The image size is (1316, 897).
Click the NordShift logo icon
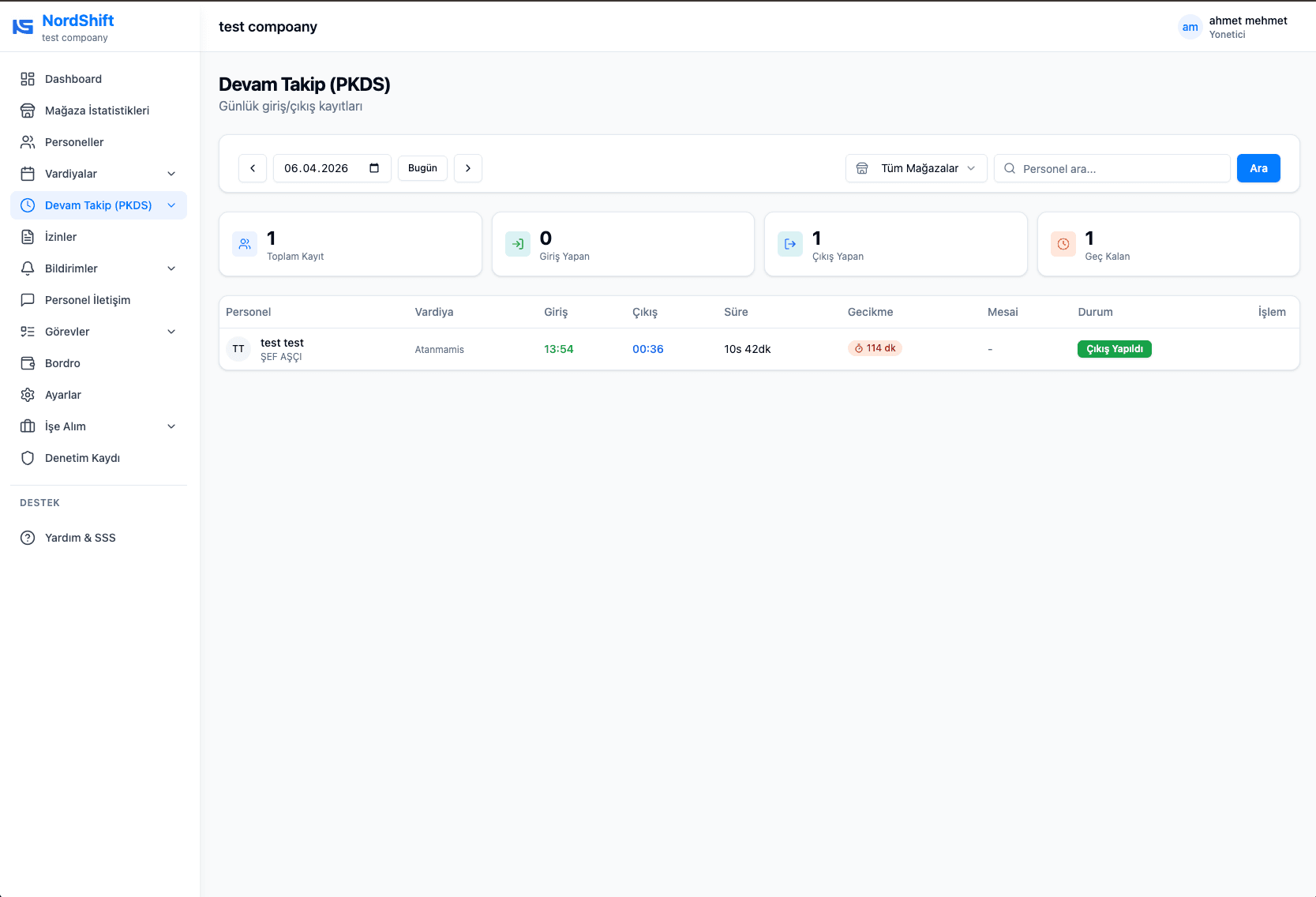pyautogui.click(x=23, y=27)
